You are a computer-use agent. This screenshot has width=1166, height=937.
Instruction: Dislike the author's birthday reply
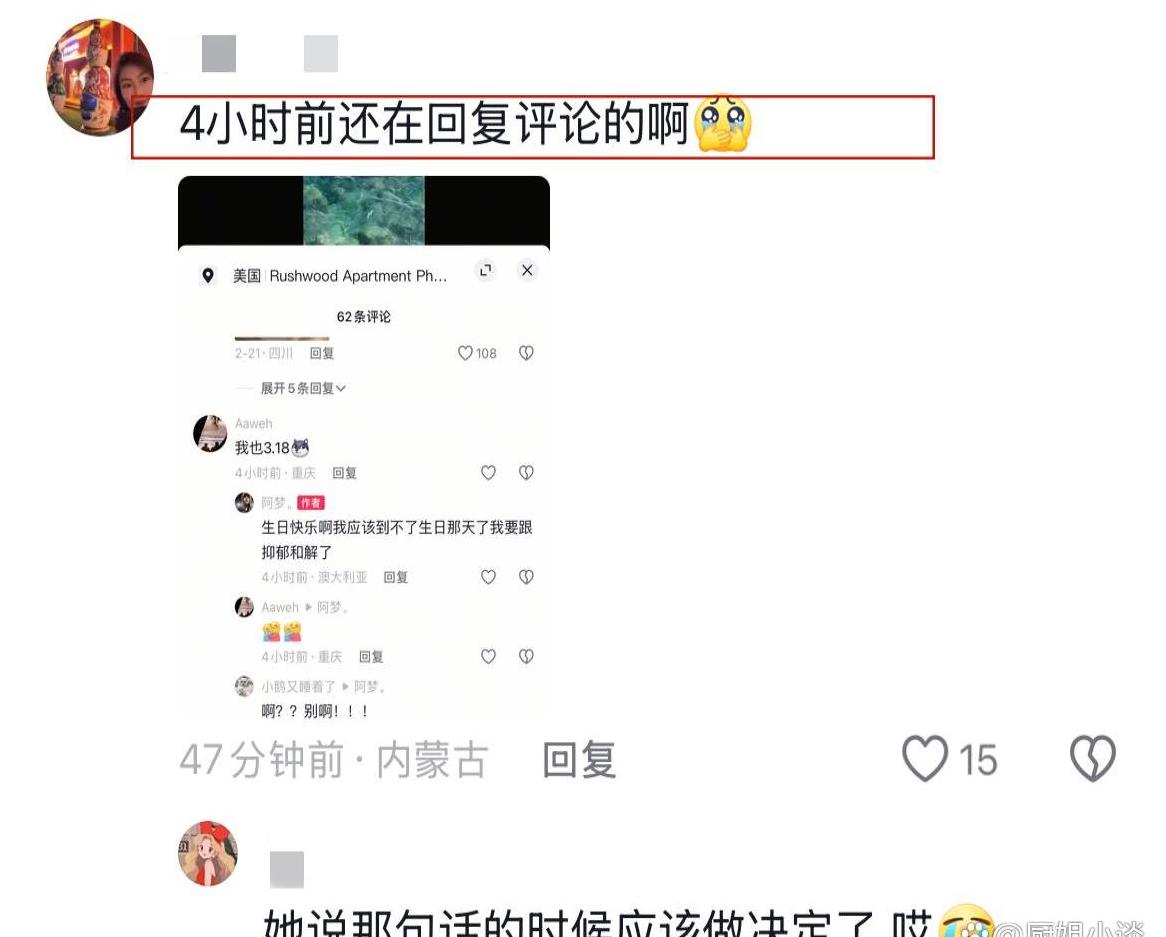(526, 576)
